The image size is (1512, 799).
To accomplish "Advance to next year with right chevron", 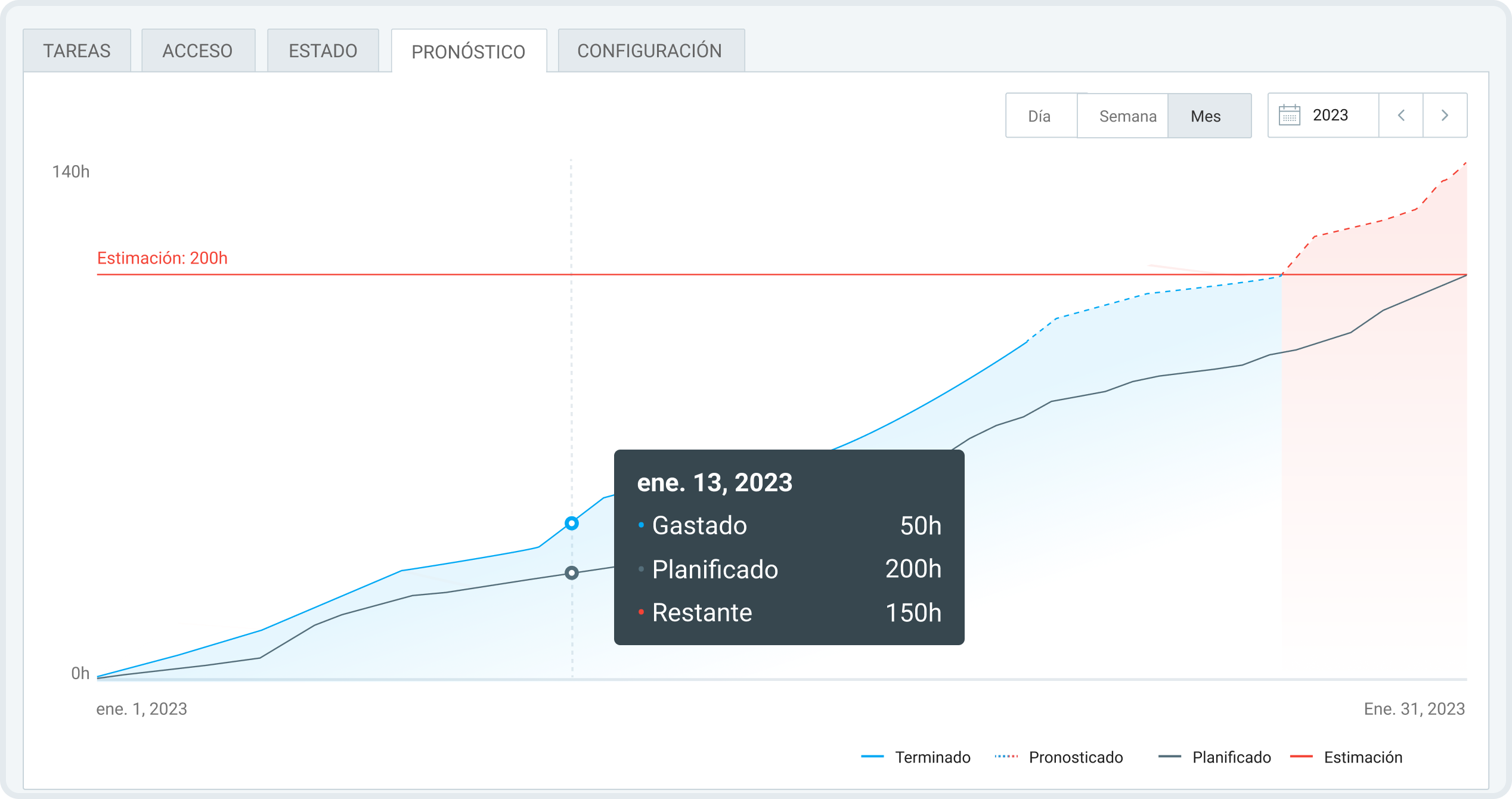I will (1445, 115).
